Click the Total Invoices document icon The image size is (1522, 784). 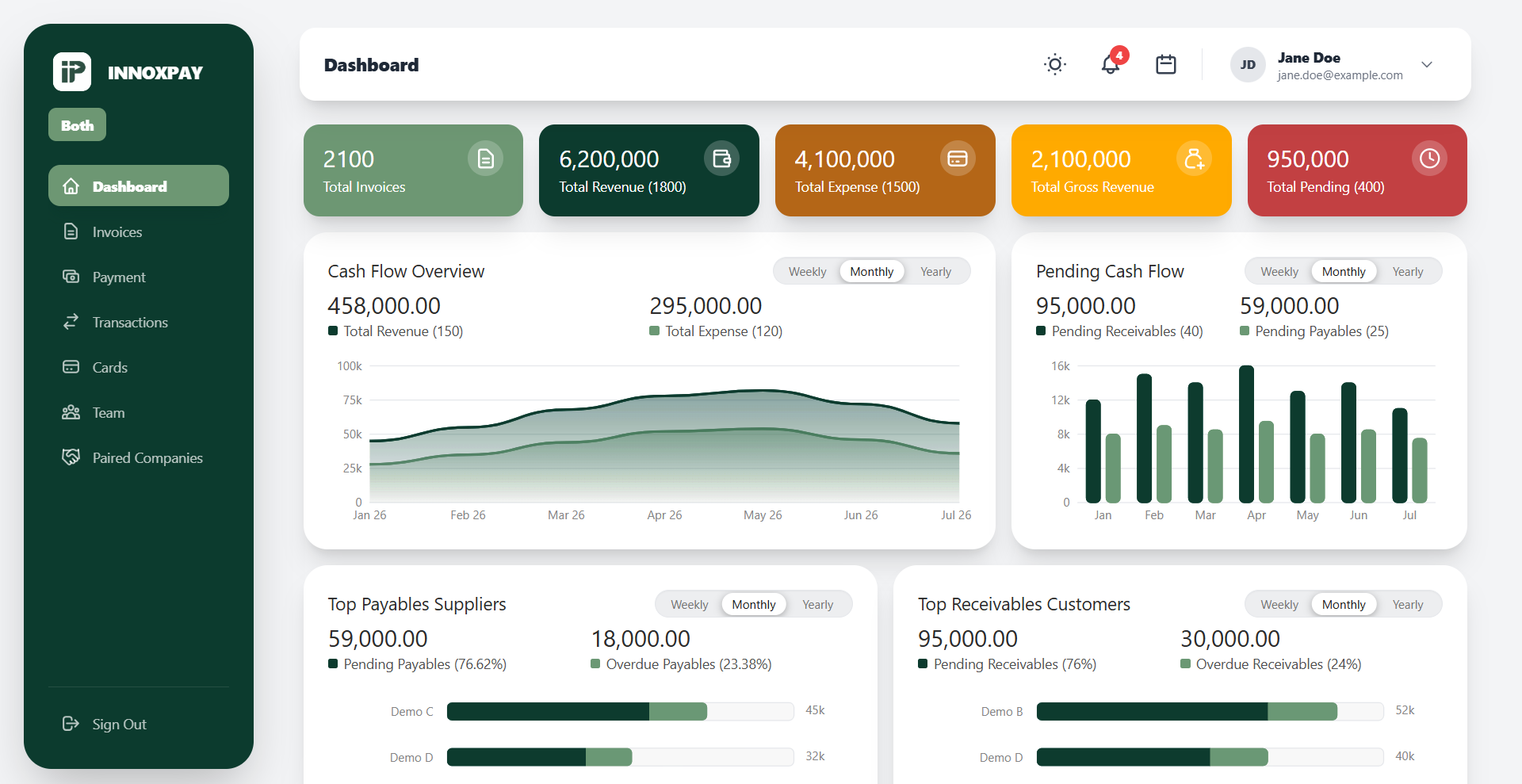point(485,159)
